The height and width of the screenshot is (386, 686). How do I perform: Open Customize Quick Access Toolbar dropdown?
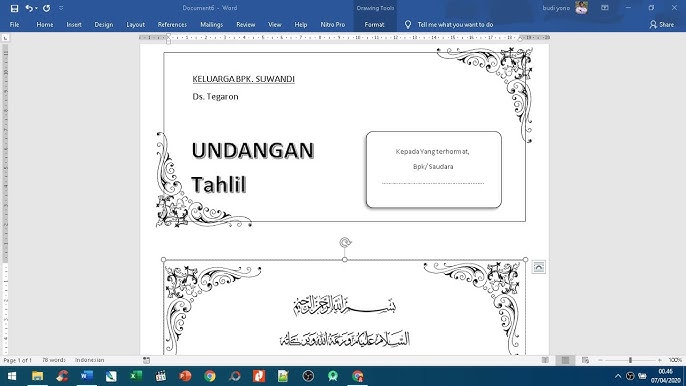61,8
